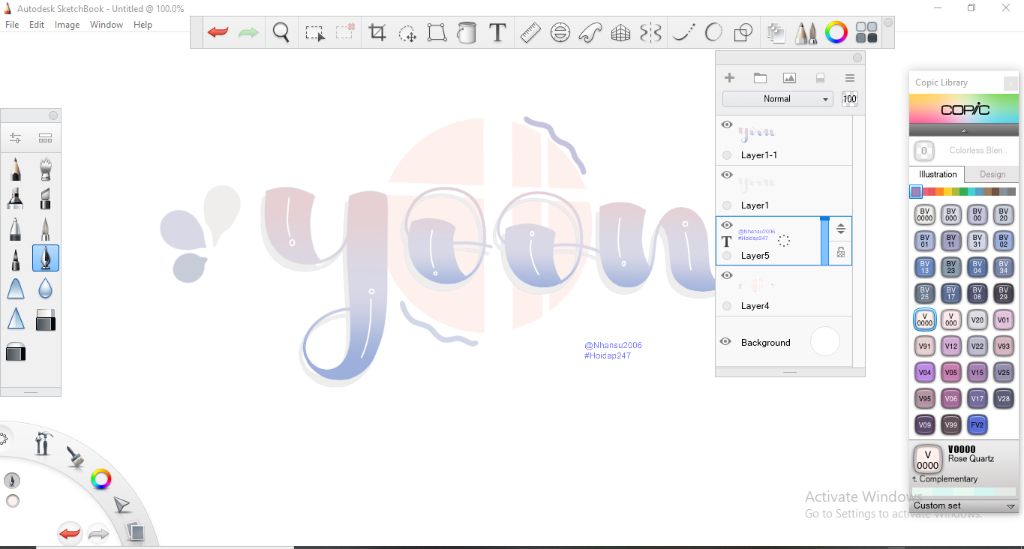This screenshot has height=549, width=1024.
Task: Open the Window menu
Action: [106, 24]
